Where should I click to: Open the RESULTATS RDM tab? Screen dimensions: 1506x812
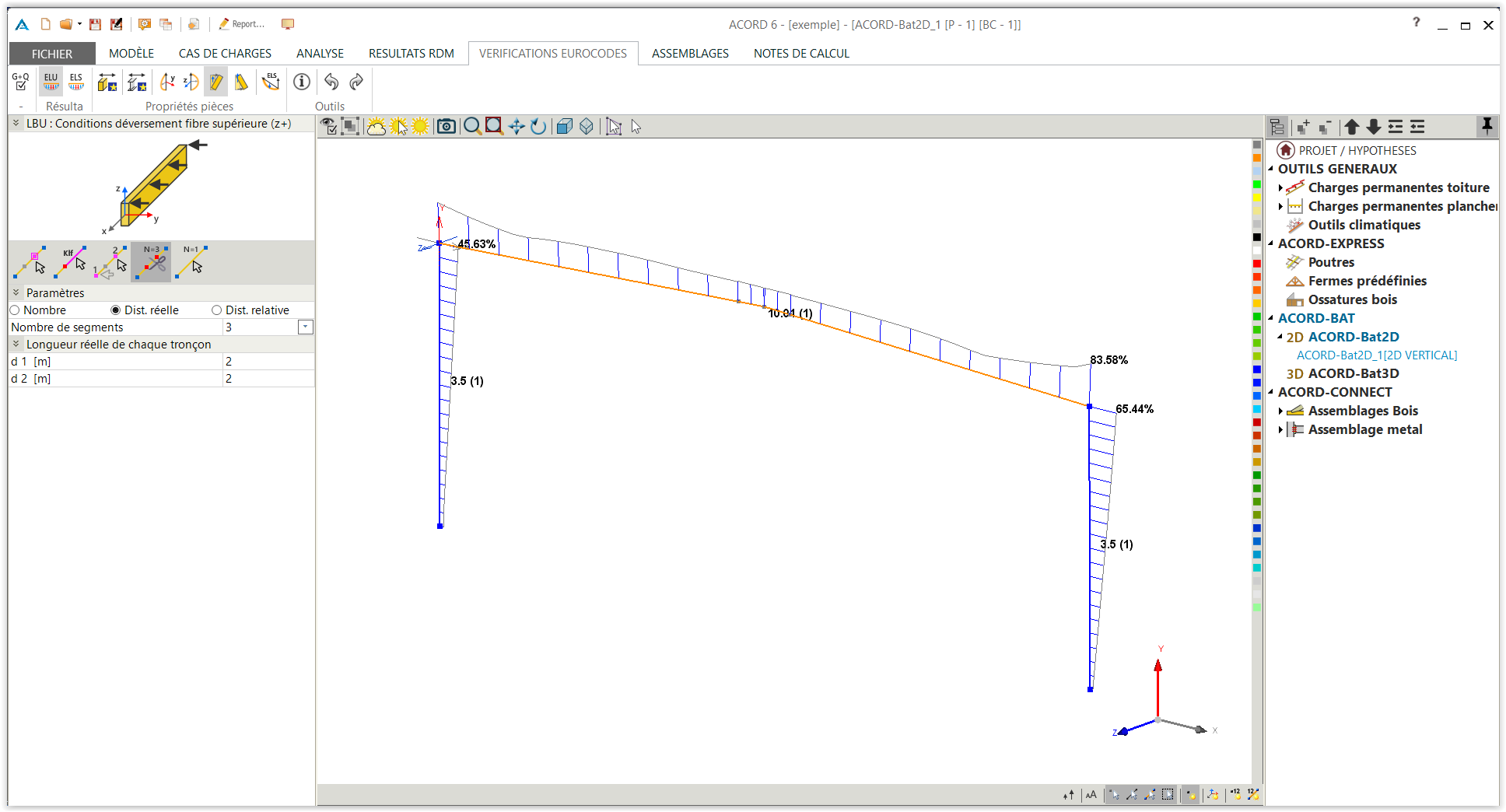pos(411,54)
